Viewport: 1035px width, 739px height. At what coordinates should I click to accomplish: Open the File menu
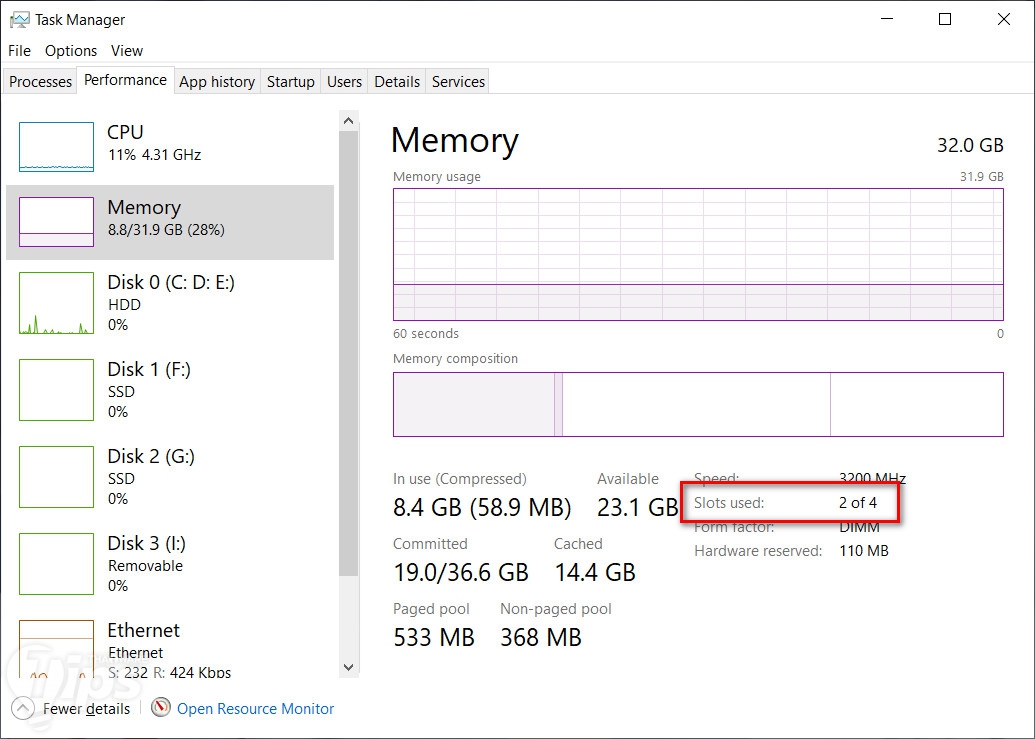tap(19, 50)
